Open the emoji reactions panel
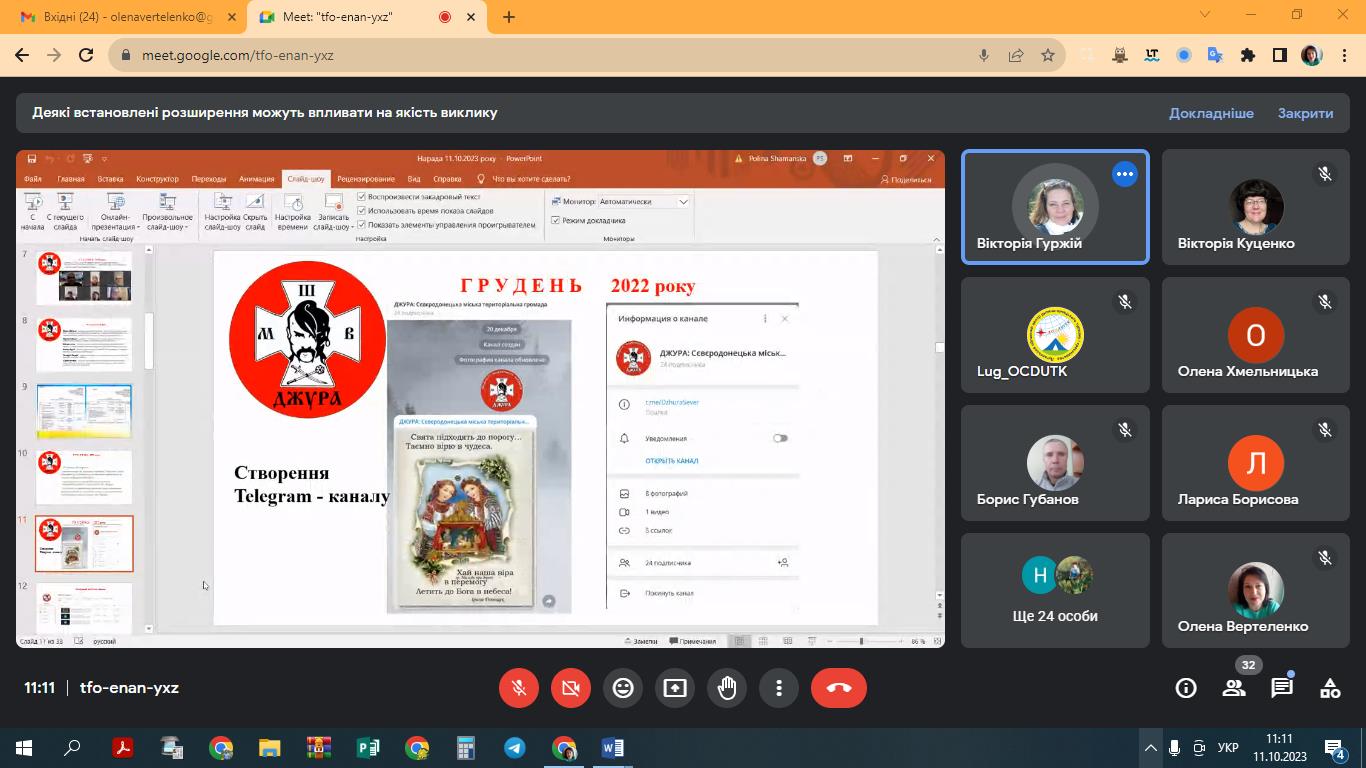1366x768 pixels. click(623, 688)
